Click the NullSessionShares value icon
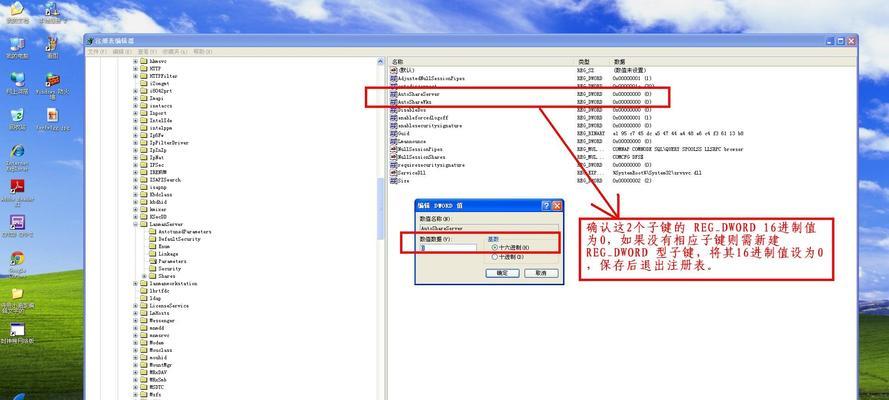The height and width of the screenshot is (400, 889). [394, 157]
